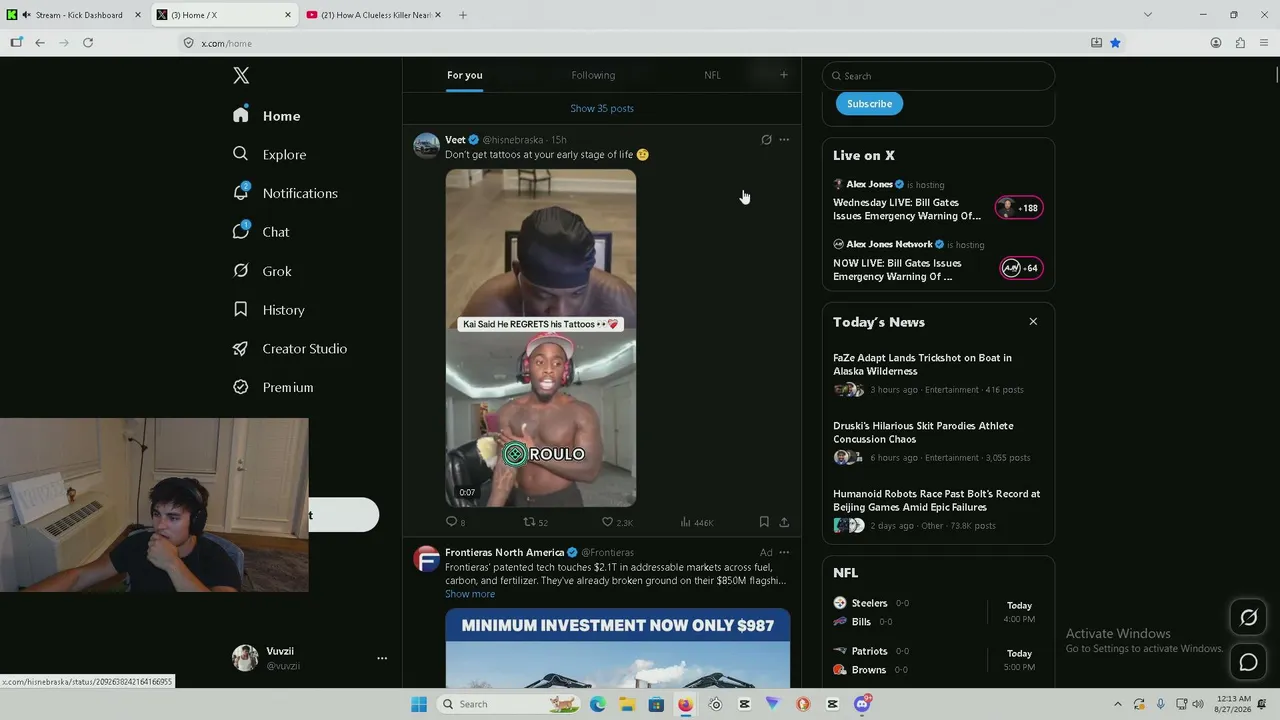Open Microsoft Edge from the taskbar
Image resolution: width=1280 pixels, height=720 pixels.
(x=598, y=704)
